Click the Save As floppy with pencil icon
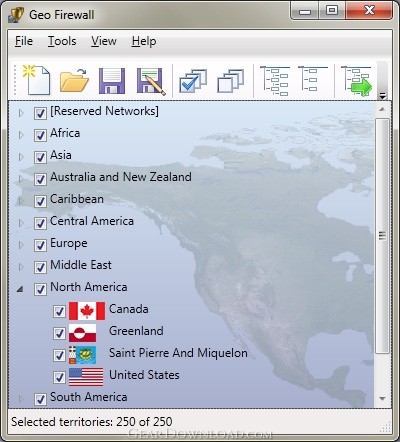This screenshot has height=442, width=400. [151, 81]
